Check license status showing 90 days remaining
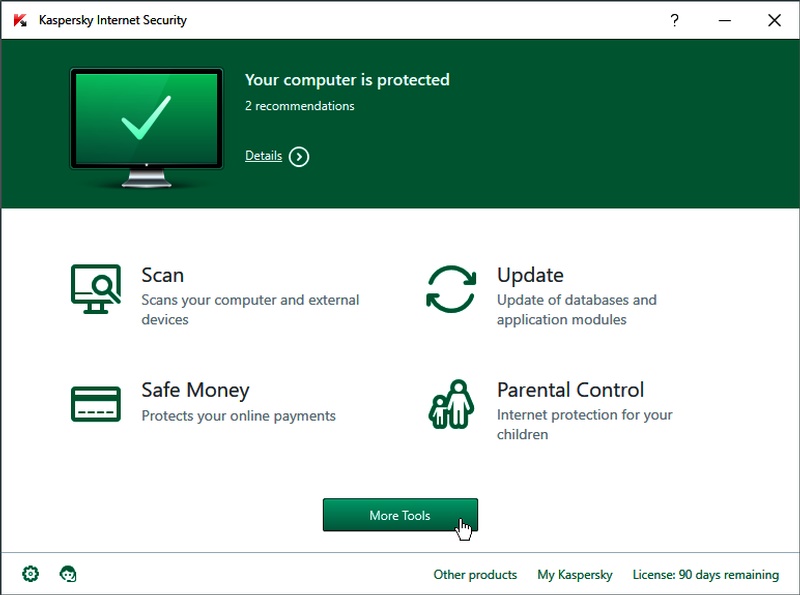 705,575
